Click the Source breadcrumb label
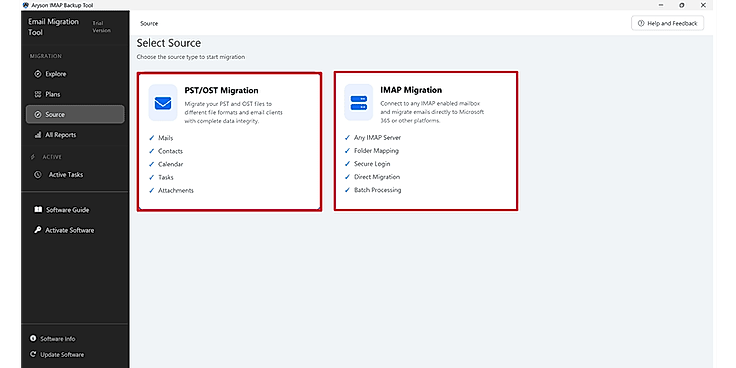 (x=149, y=23)
